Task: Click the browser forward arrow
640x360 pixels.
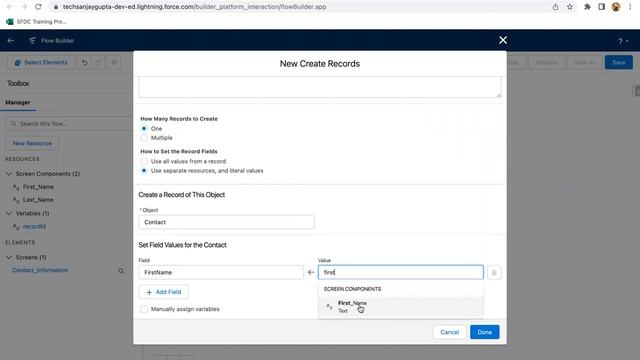Action: 24,7
